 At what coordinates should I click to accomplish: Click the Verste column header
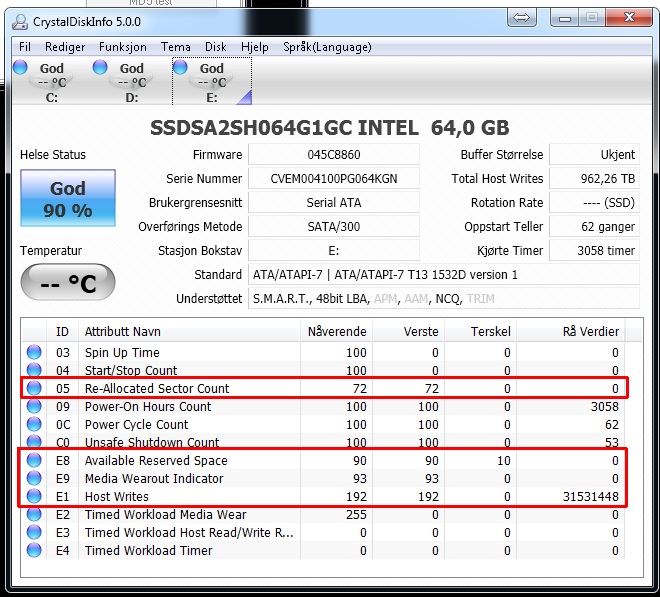click(x=408, y=331)
